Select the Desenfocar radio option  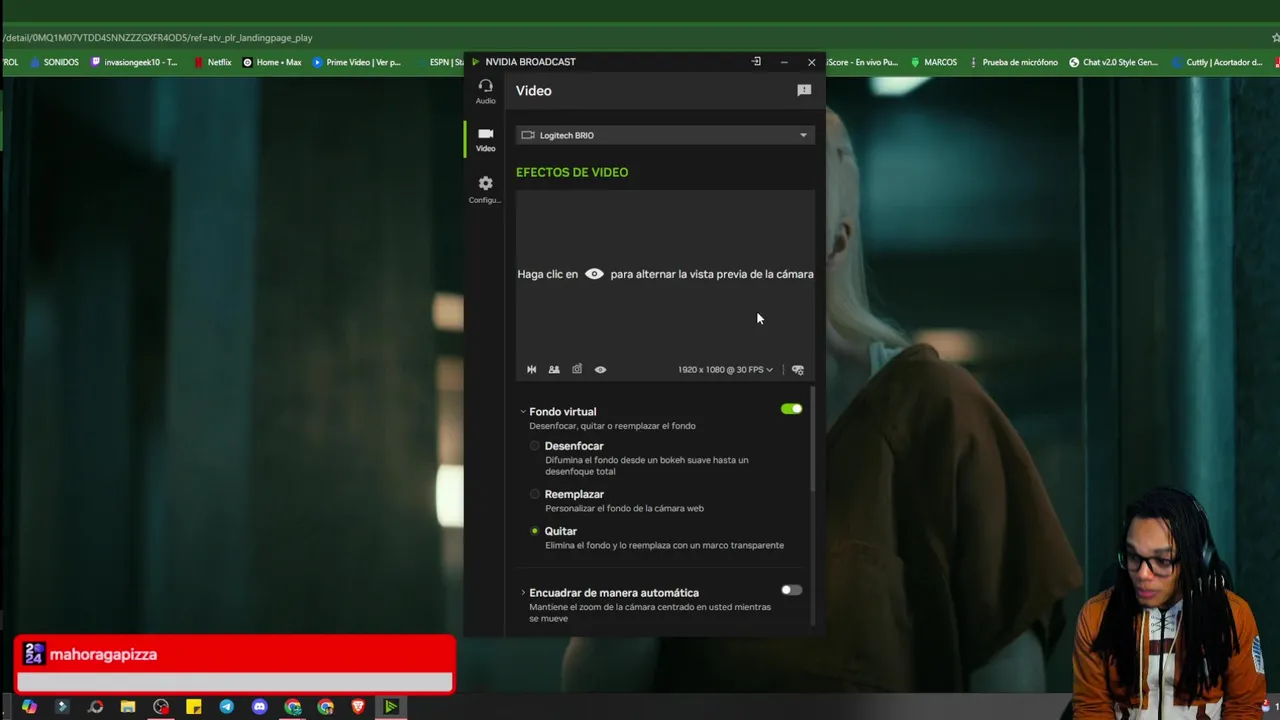click(535, 446)
